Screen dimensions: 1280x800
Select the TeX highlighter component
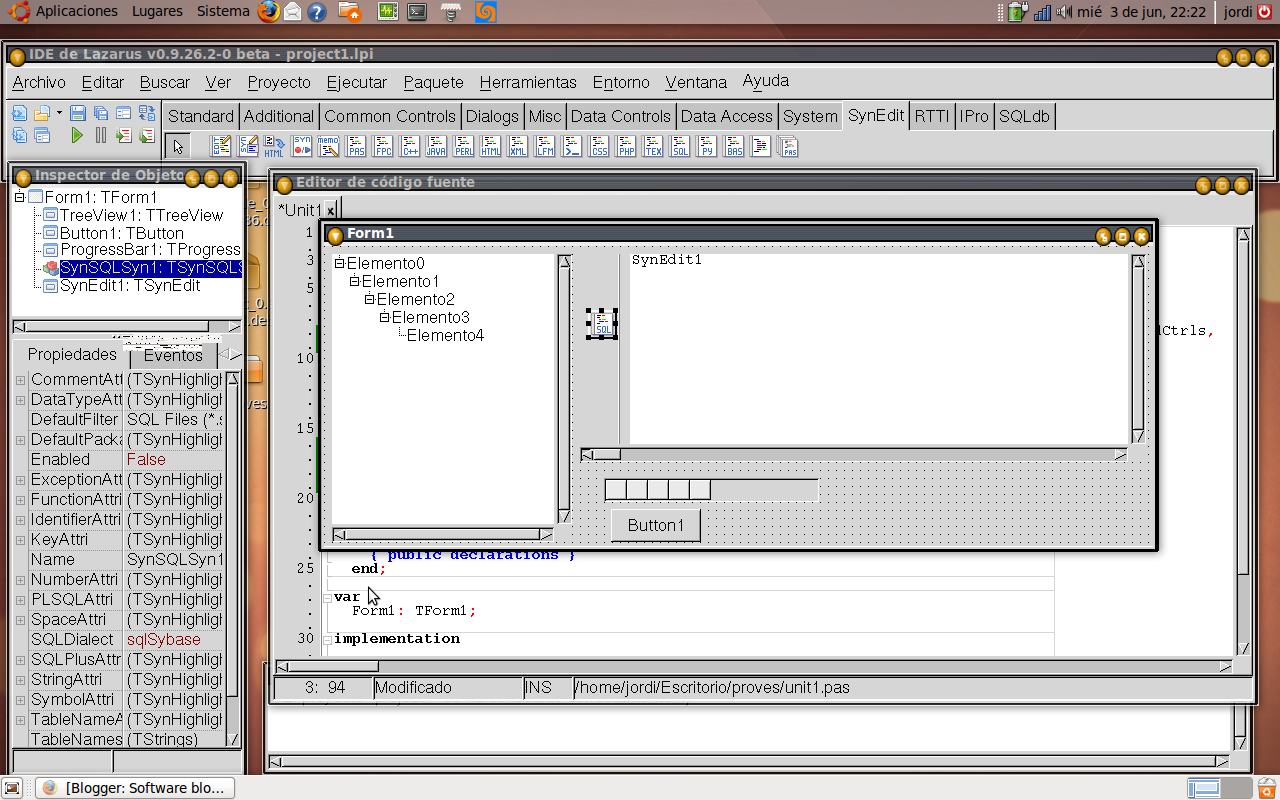point(653,147)
